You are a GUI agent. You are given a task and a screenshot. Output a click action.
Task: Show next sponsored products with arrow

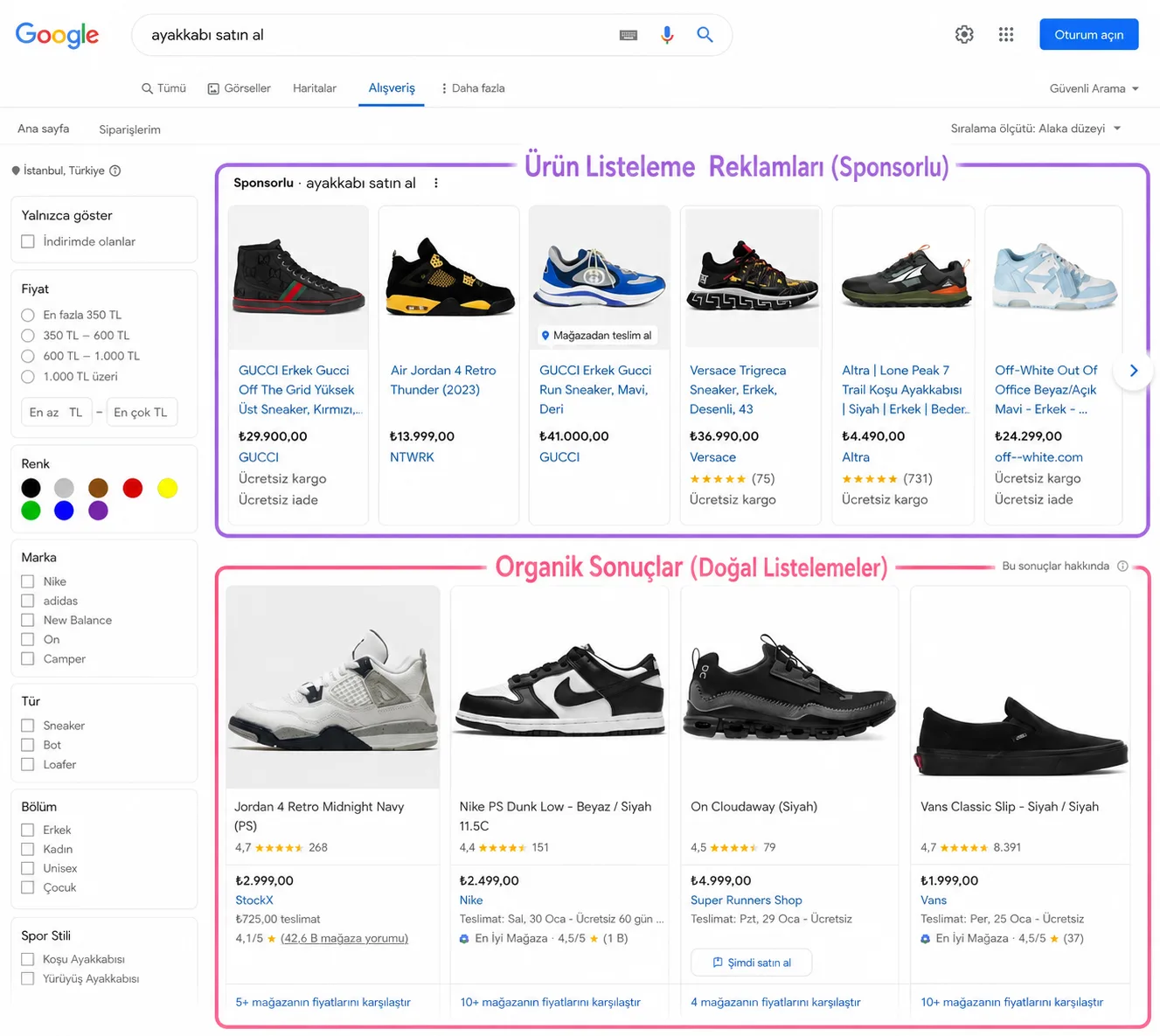1134,371
